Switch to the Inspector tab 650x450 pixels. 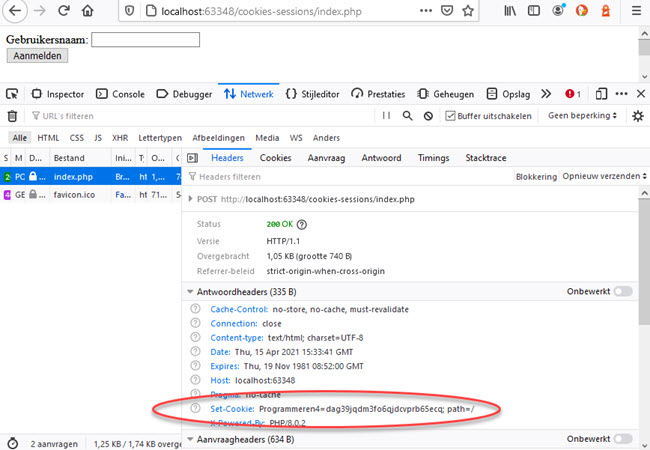coord(58,94)
